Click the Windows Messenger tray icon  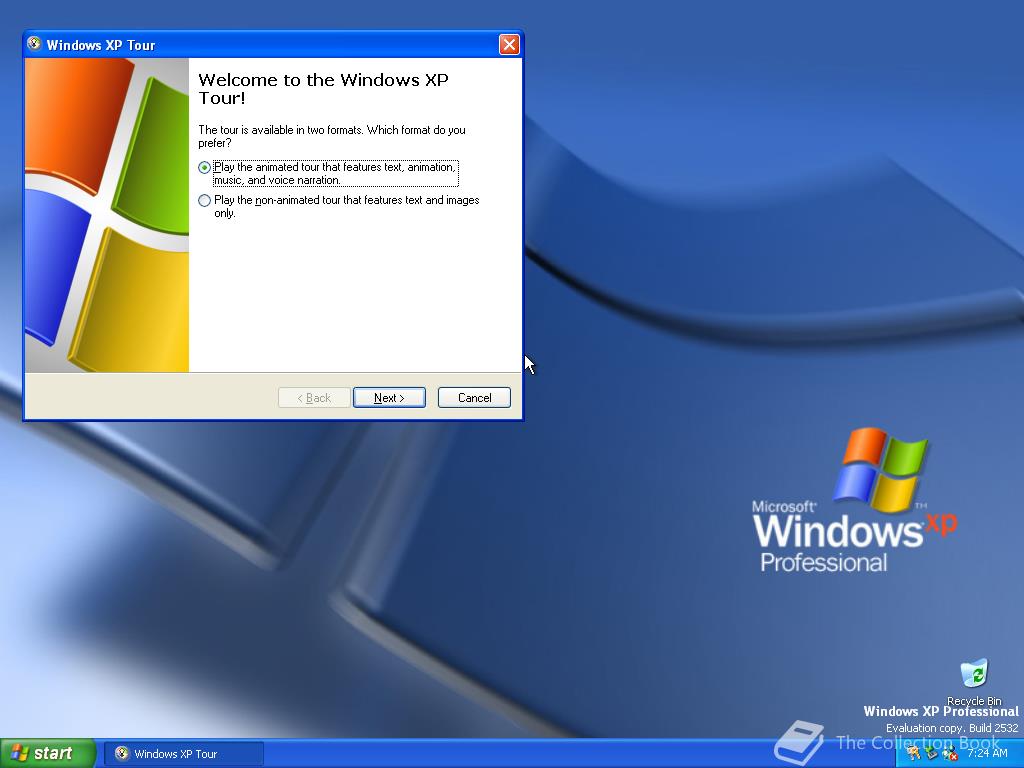tap(950, 753)
